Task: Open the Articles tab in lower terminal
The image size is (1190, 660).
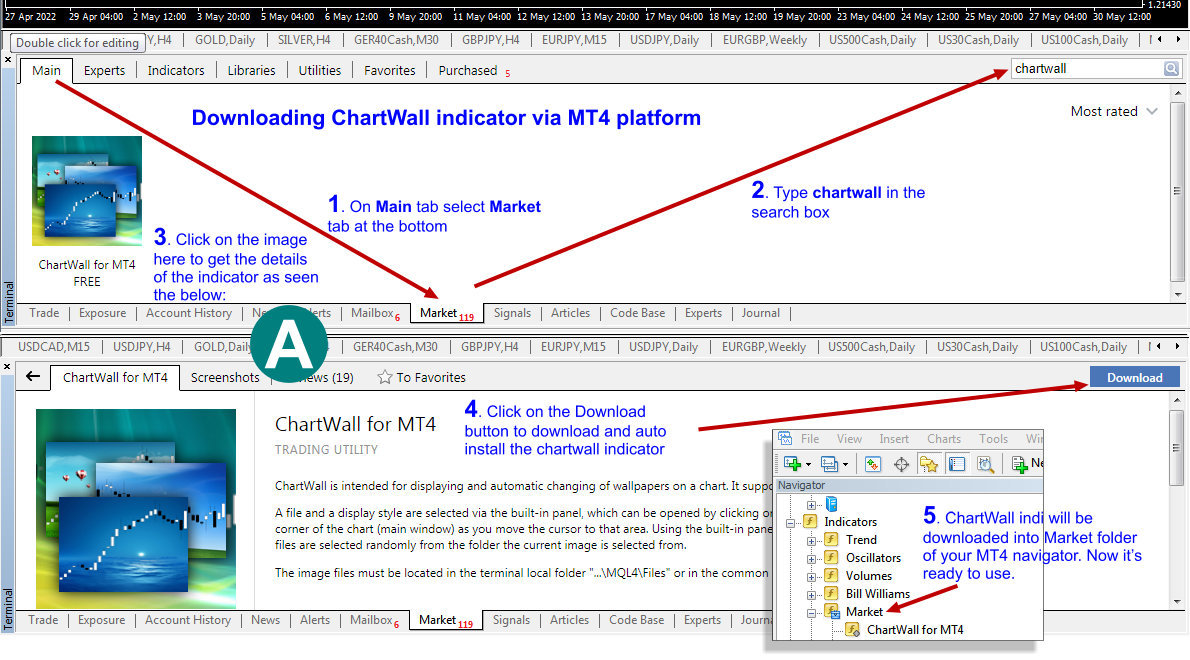Action: coord(569,620)
